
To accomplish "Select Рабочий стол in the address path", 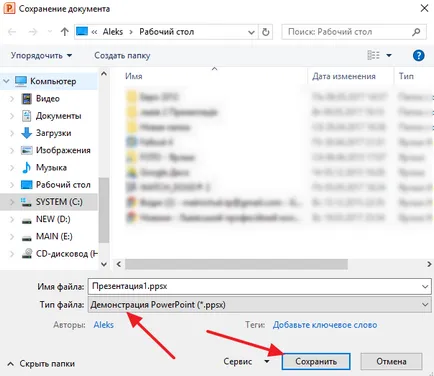I will (x=167, y=32).
